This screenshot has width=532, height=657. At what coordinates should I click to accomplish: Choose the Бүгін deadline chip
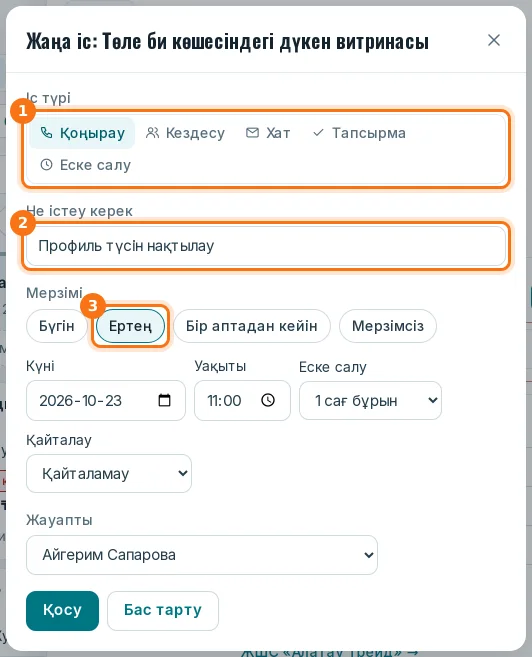[57, 326]
